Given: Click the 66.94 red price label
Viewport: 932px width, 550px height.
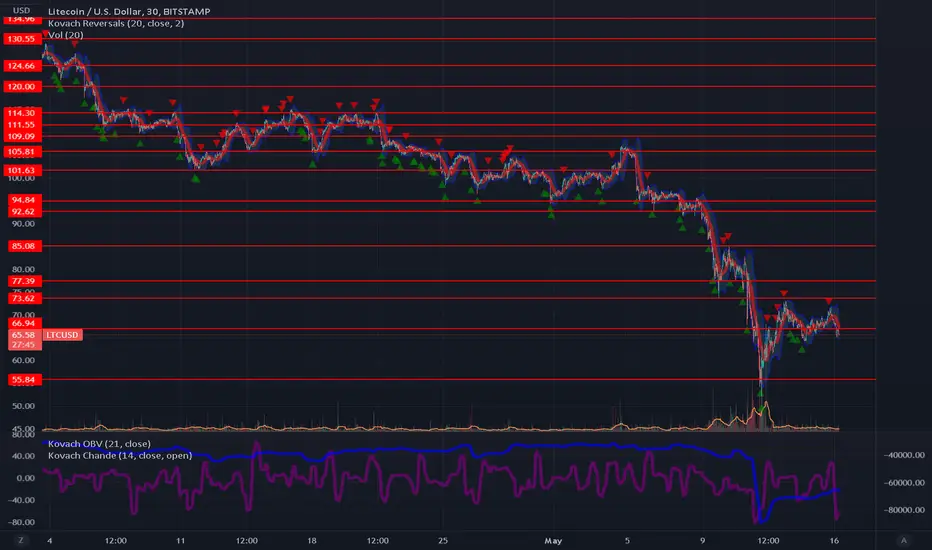Looking at the screenshot, I should coord(24,323).
